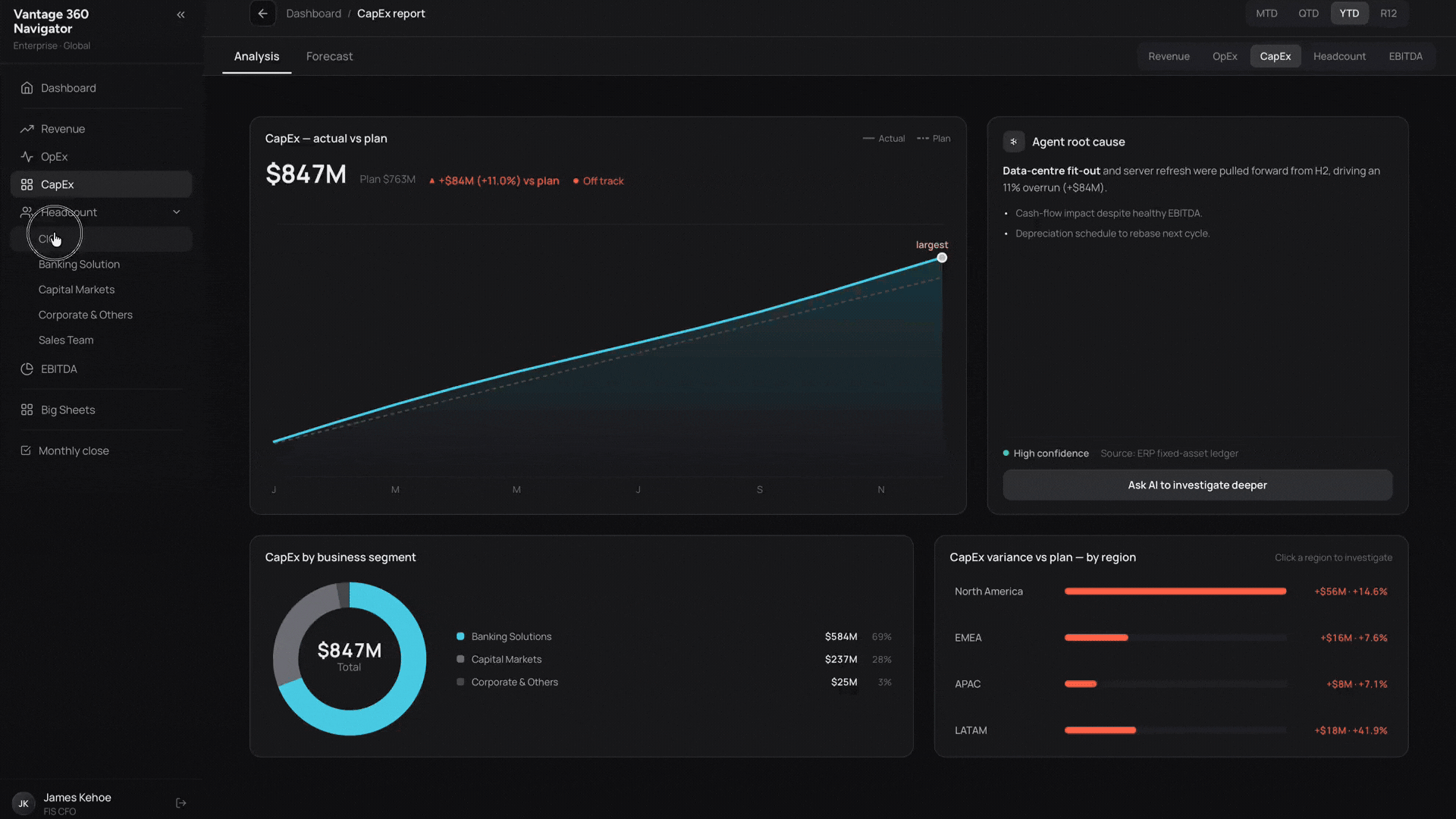Open Monthly close in the sidebar
The image size is (1456, 819).
point(101,450)
